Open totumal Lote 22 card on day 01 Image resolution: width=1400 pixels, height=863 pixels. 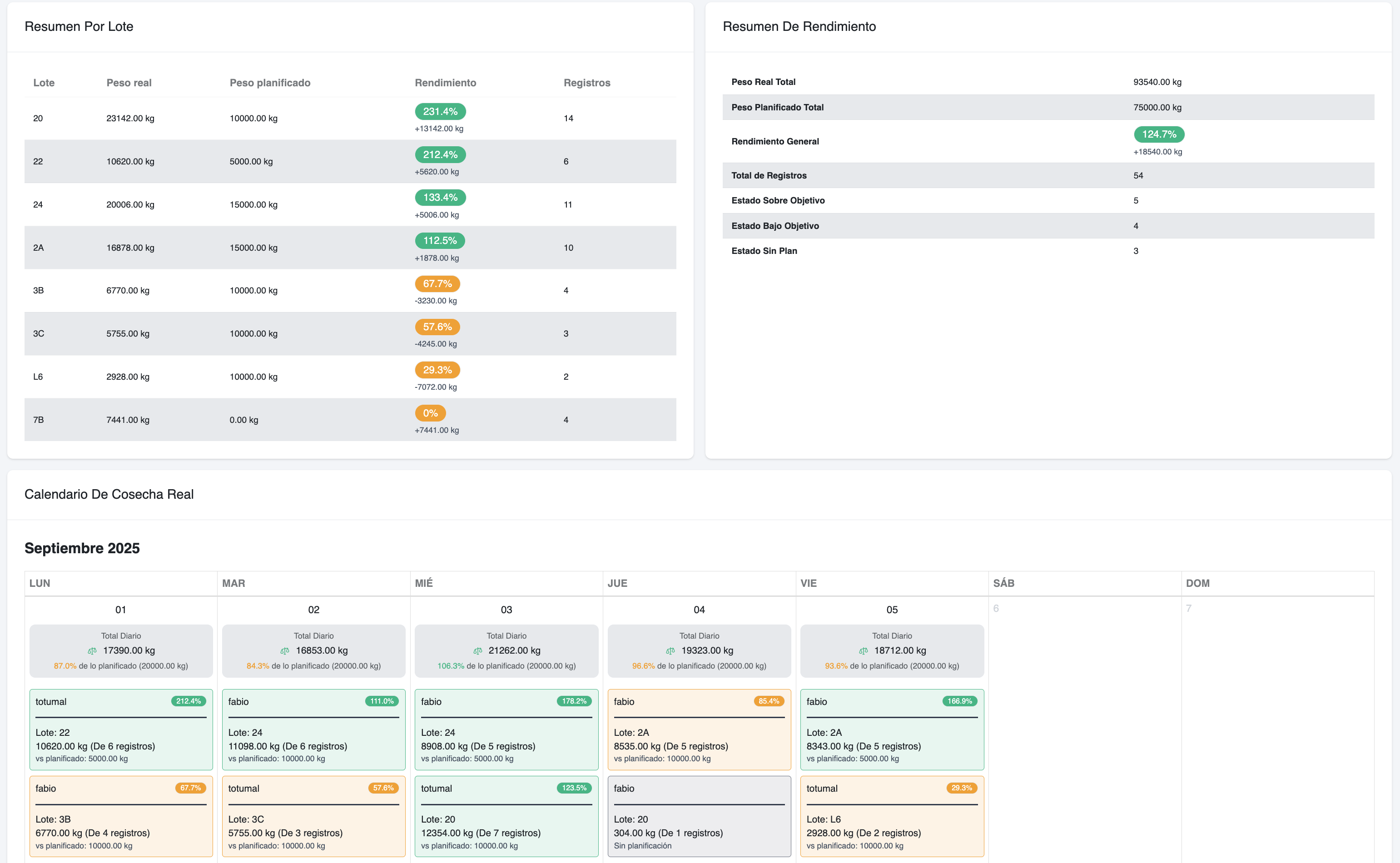pyautogui.click(x=121, y=729)
